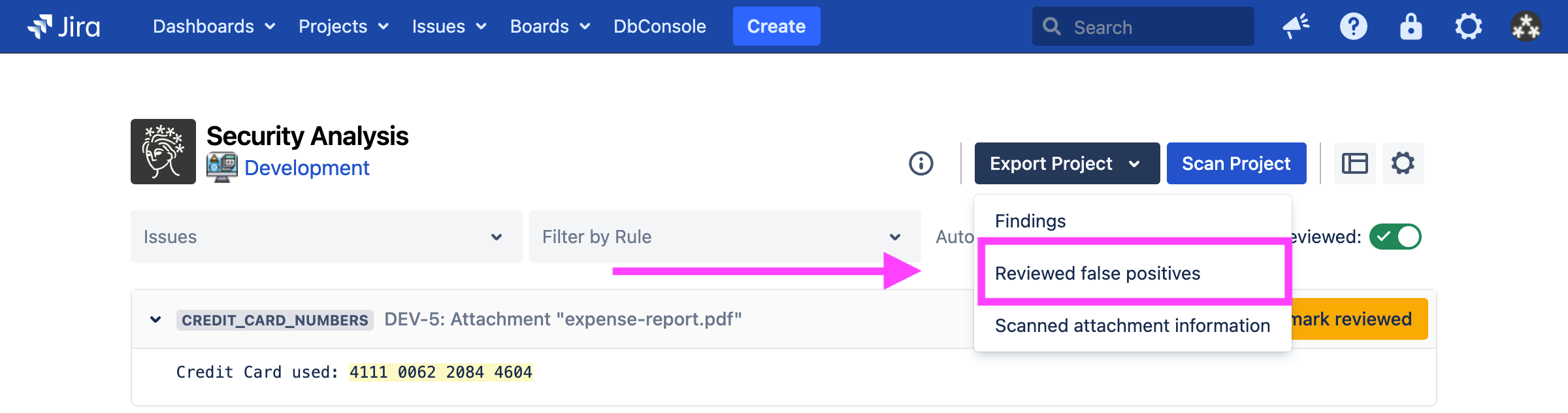This screenshot has height=413, width=1568.
Task: Open Jira administration gear in top bar
Action: tap(1468, 27)
